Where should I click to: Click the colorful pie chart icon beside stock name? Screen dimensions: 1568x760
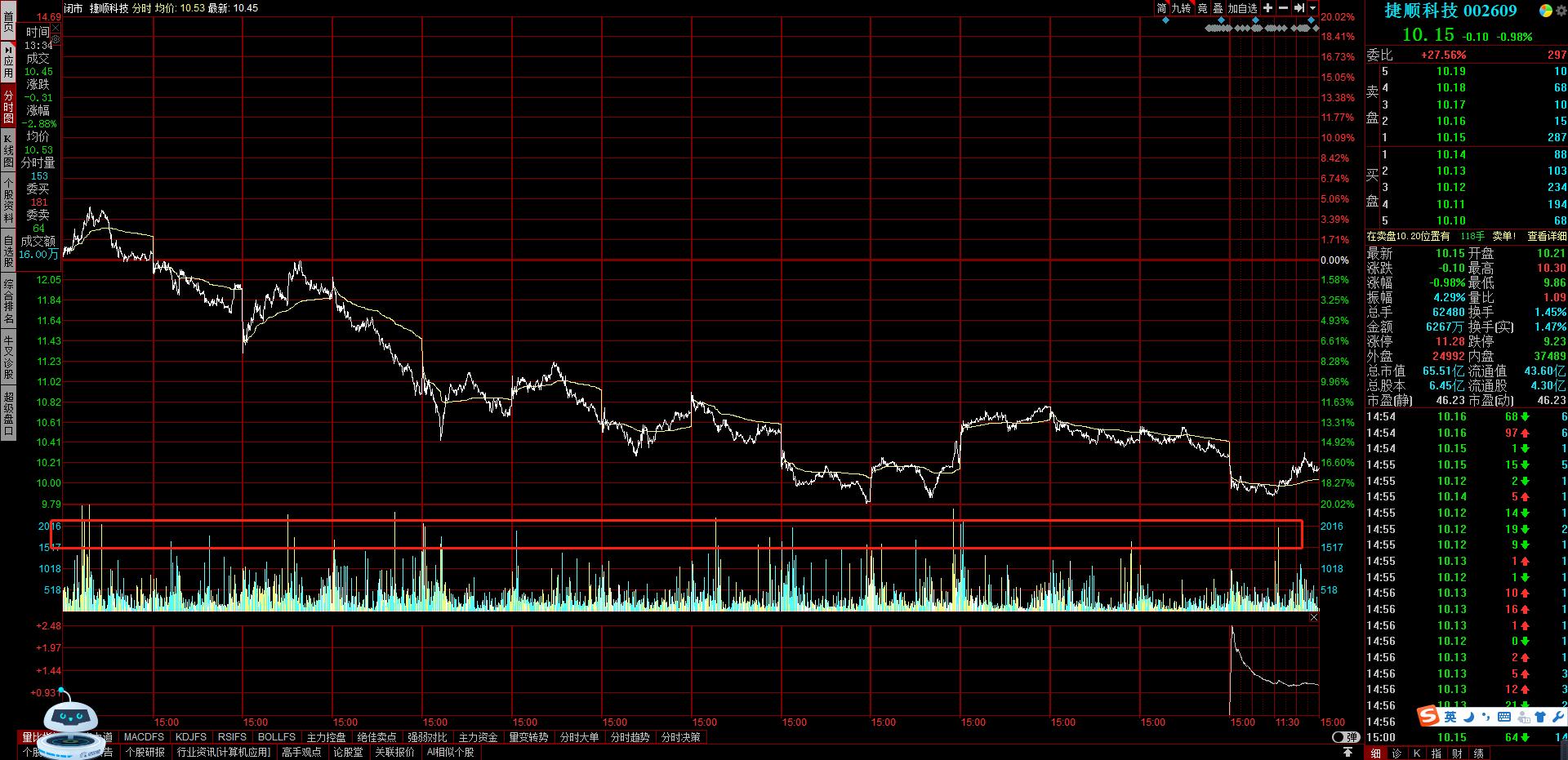click(1546, 11)
